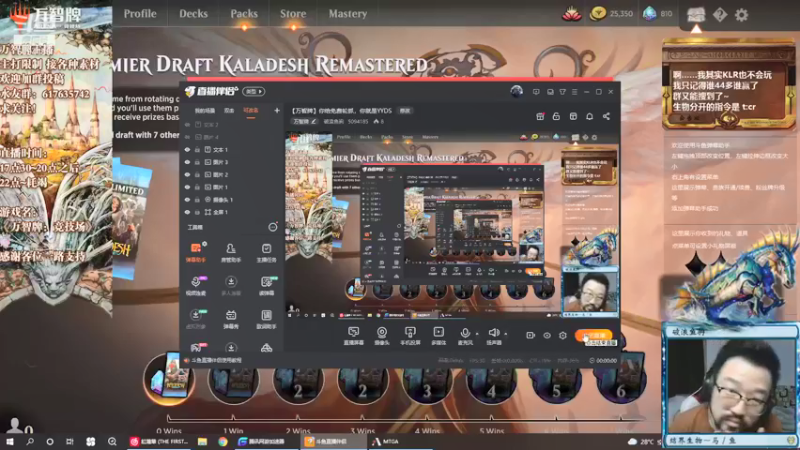Screen dimensions: 800x450
Task: Open the MTG Arena help question mark
Action: [x=720, y=15]
